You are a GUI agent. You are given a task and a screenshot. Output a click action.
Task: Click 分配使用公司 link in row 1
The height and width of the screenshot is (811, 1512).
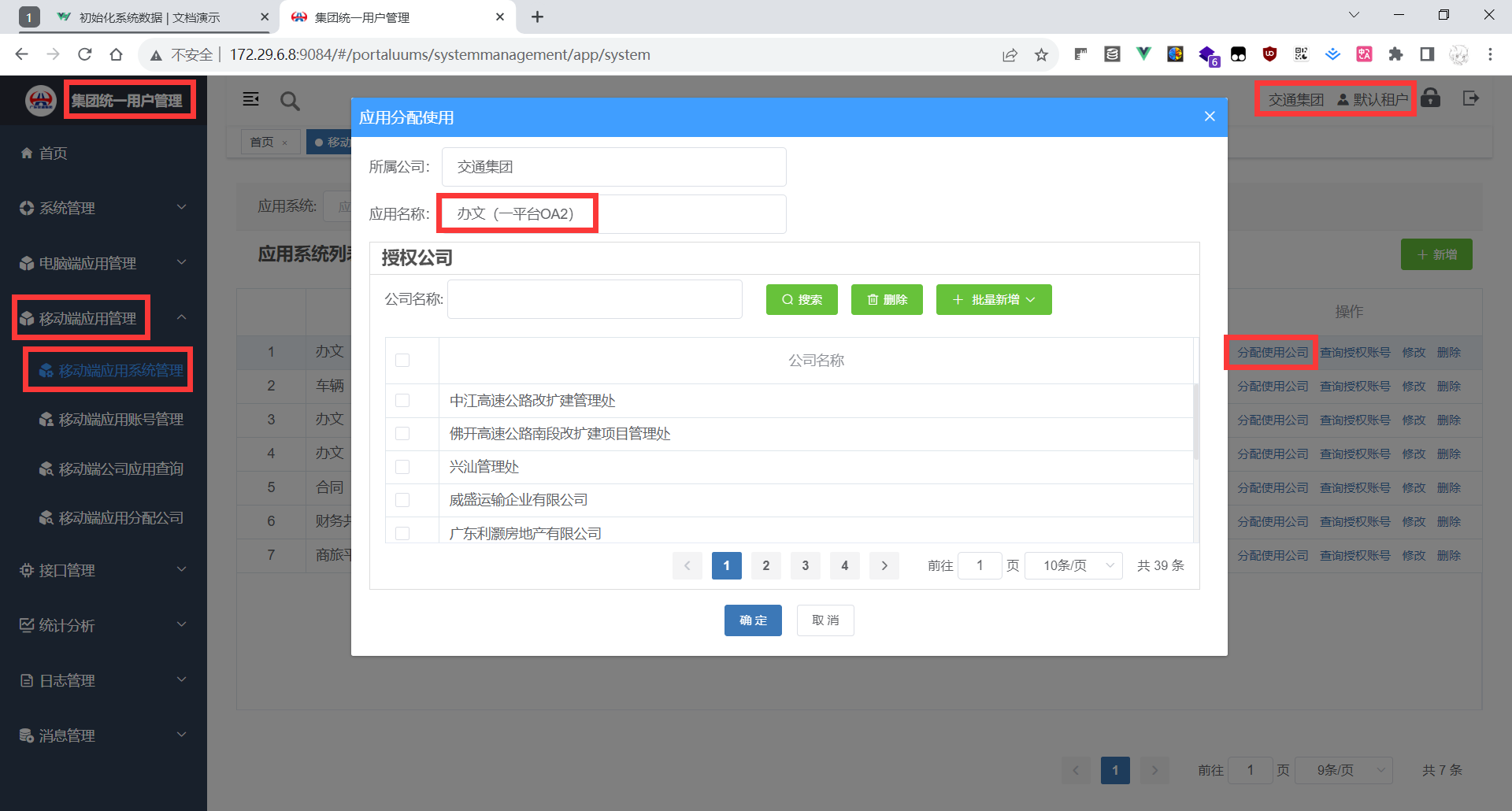(x=1273, y=353)
